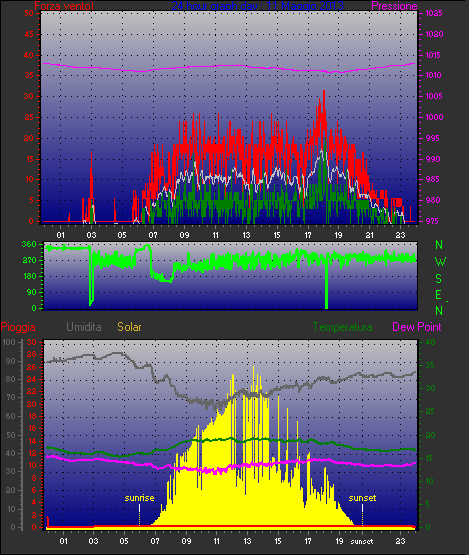Click the 180 on the wind-direction axis
469x555 pixels.
tap(29, 276)
